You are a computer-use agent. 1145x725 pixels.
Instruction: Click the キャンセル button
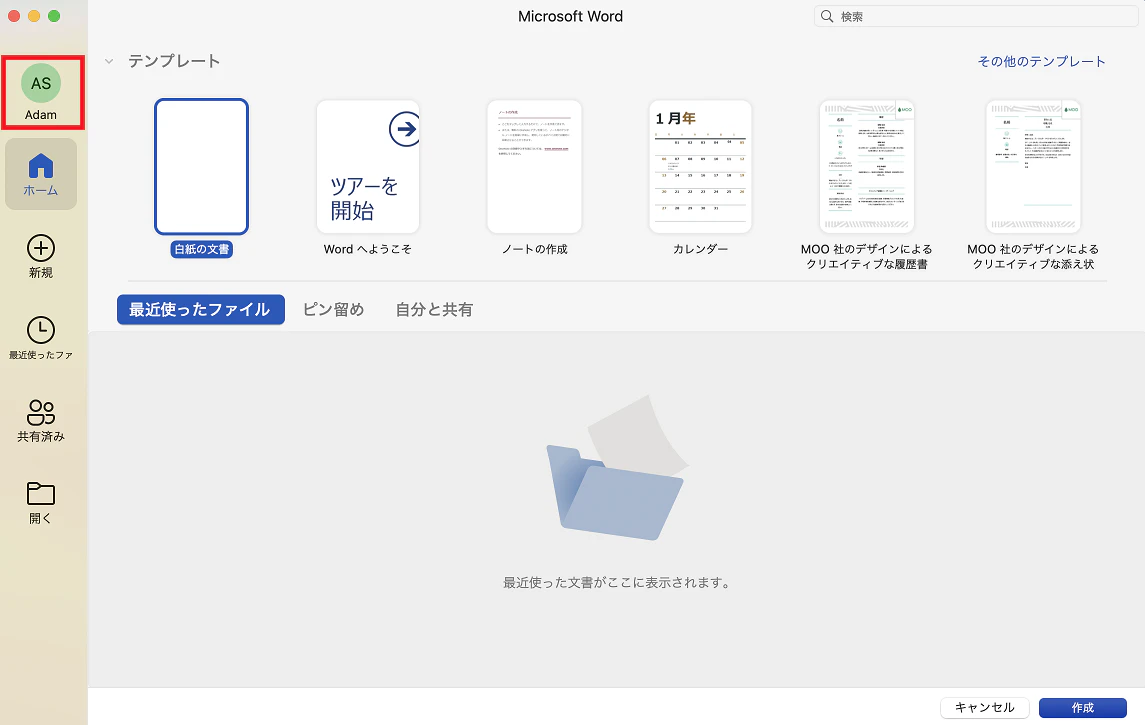pos(984,707)
